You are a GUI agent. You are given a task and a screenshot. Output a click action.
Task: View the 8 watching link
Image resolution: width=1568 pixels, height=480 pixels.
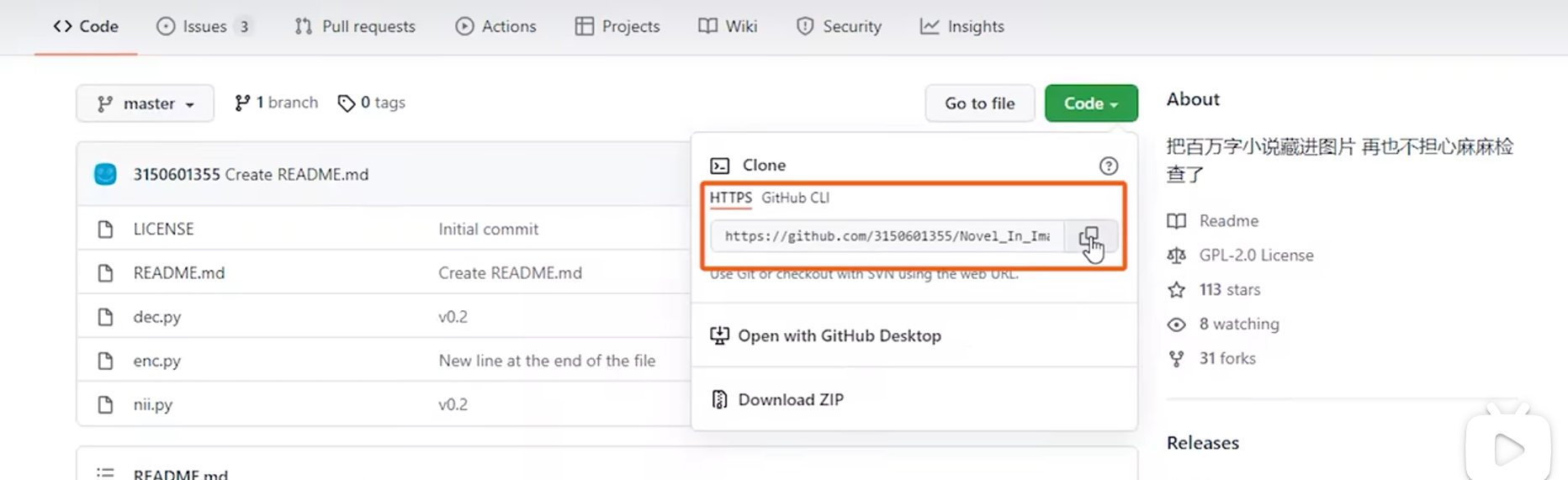[1238, 324]
